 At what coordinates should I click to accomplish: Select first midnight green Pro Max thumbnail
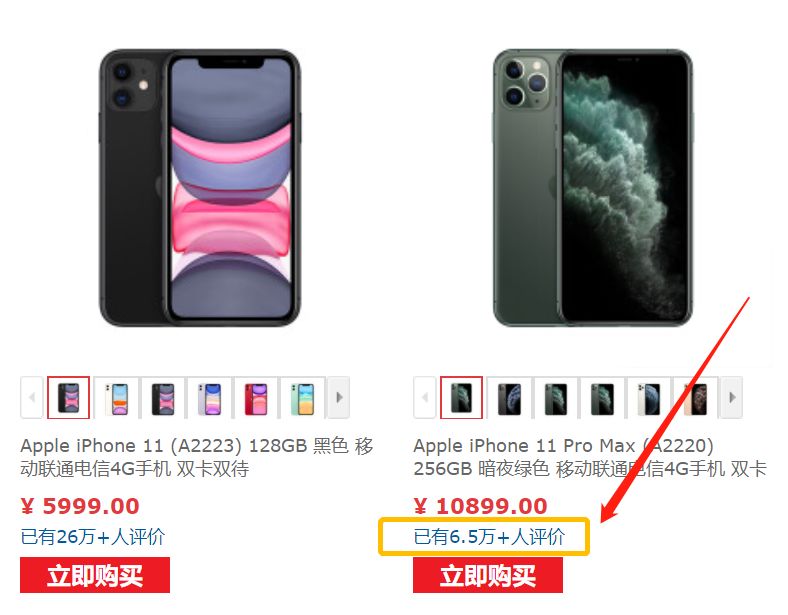point(461,397)
